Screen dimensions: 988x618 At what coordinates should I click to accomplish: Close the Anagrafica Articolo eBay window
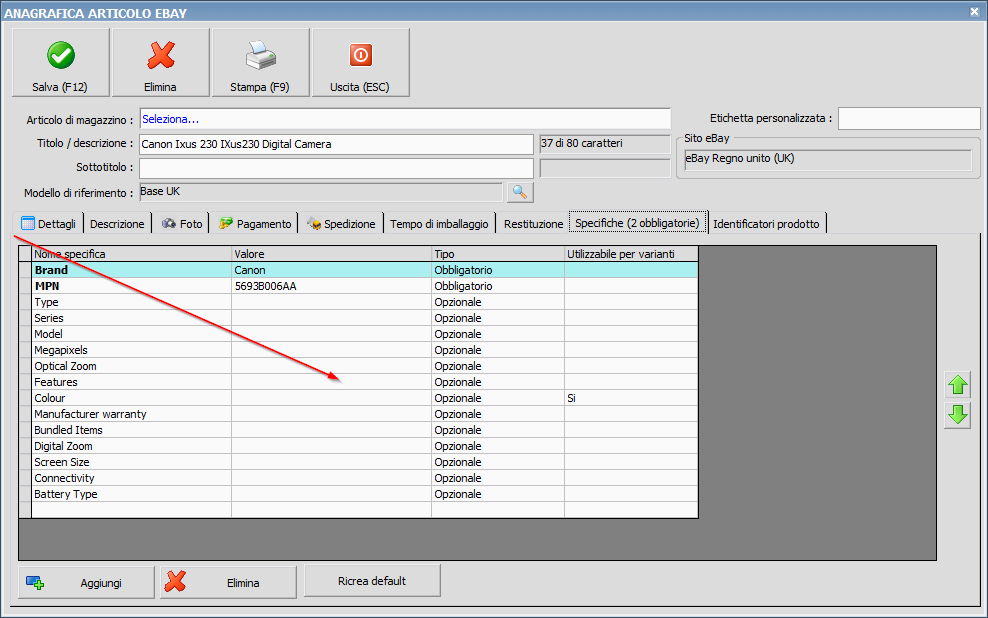coord(974,12)
